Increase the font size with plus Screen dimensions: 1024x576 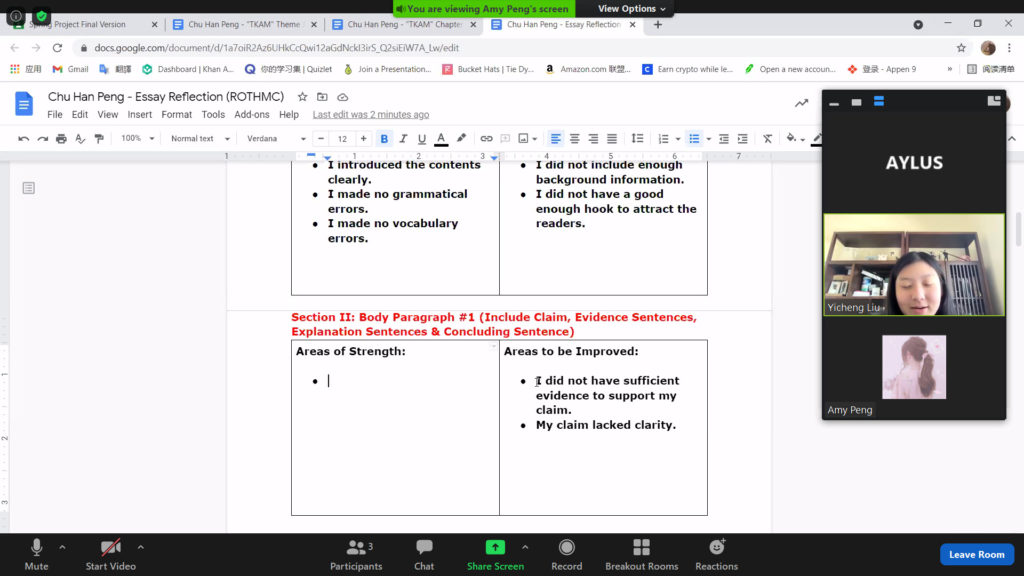point(364,138)
